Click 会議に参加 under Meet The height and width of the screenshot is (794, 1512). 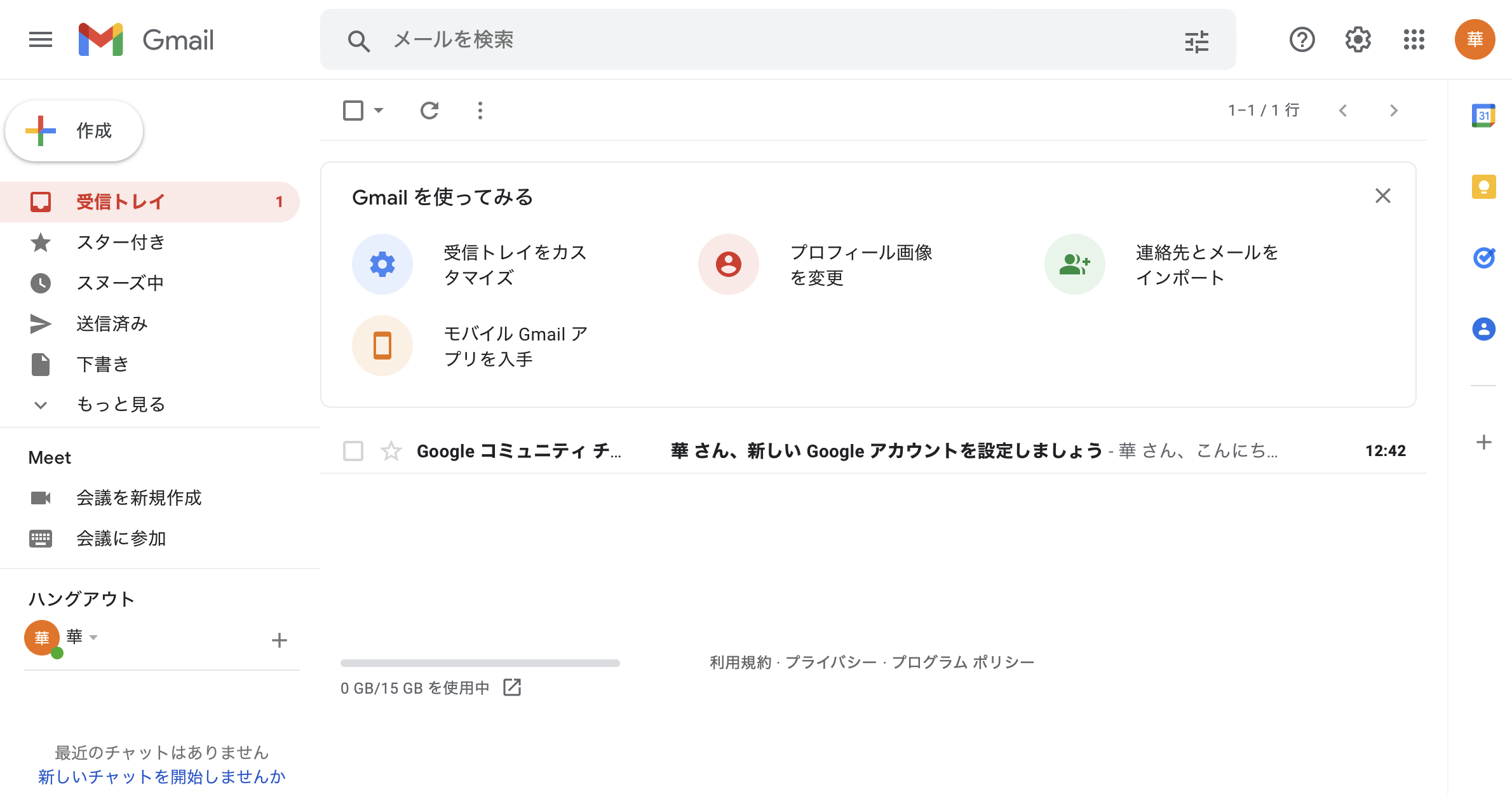pos(121,539)
